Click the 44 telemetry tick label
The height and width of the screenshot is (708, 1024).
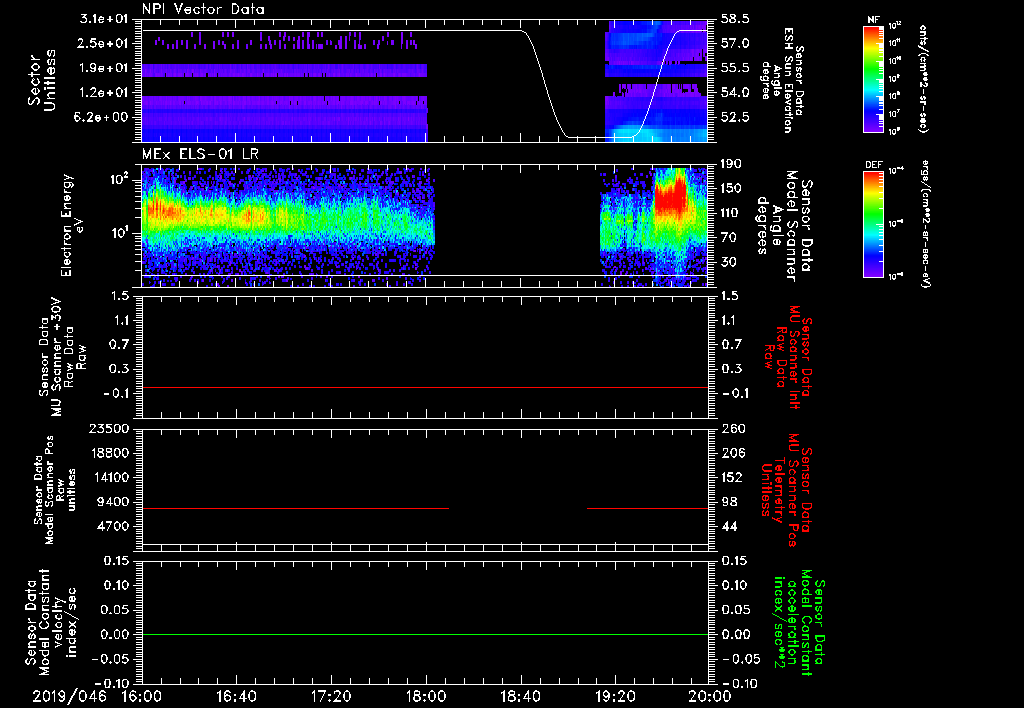coord(729,526)
